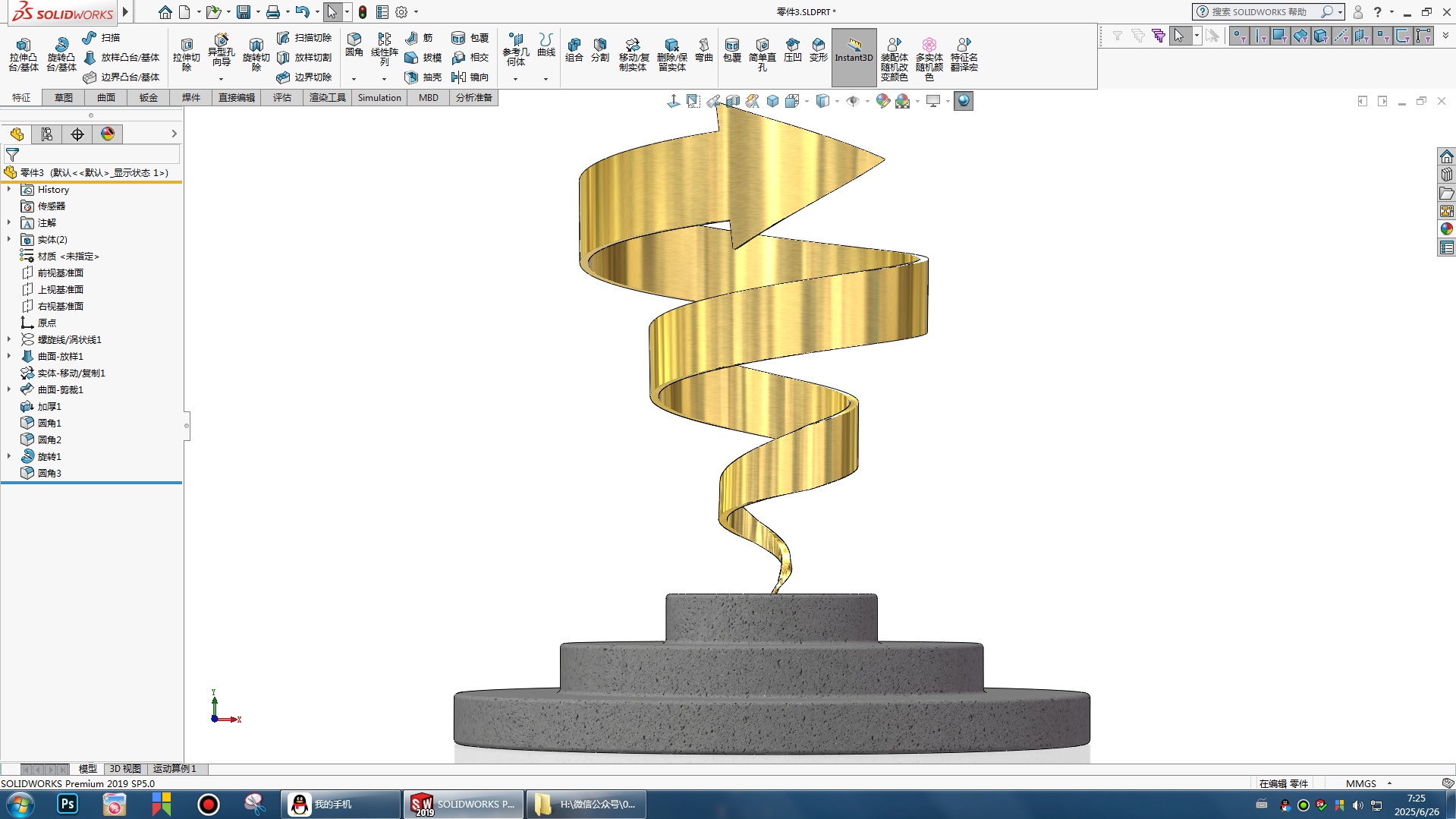Click the Windows Start button

pos(20,804)
